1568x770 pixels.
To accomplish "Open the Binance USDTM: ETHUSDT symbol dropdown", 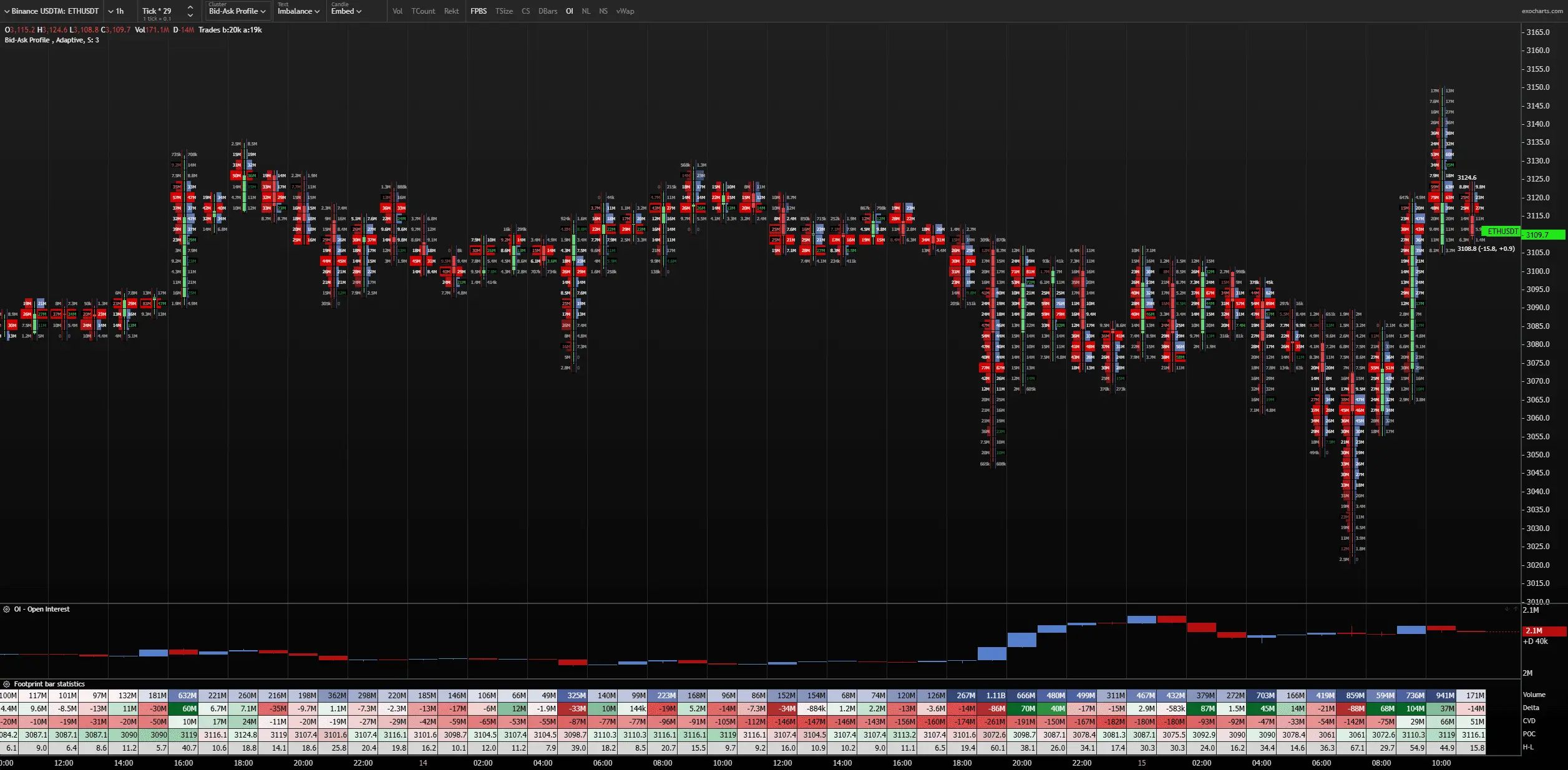I will click(x=51, y=11).
